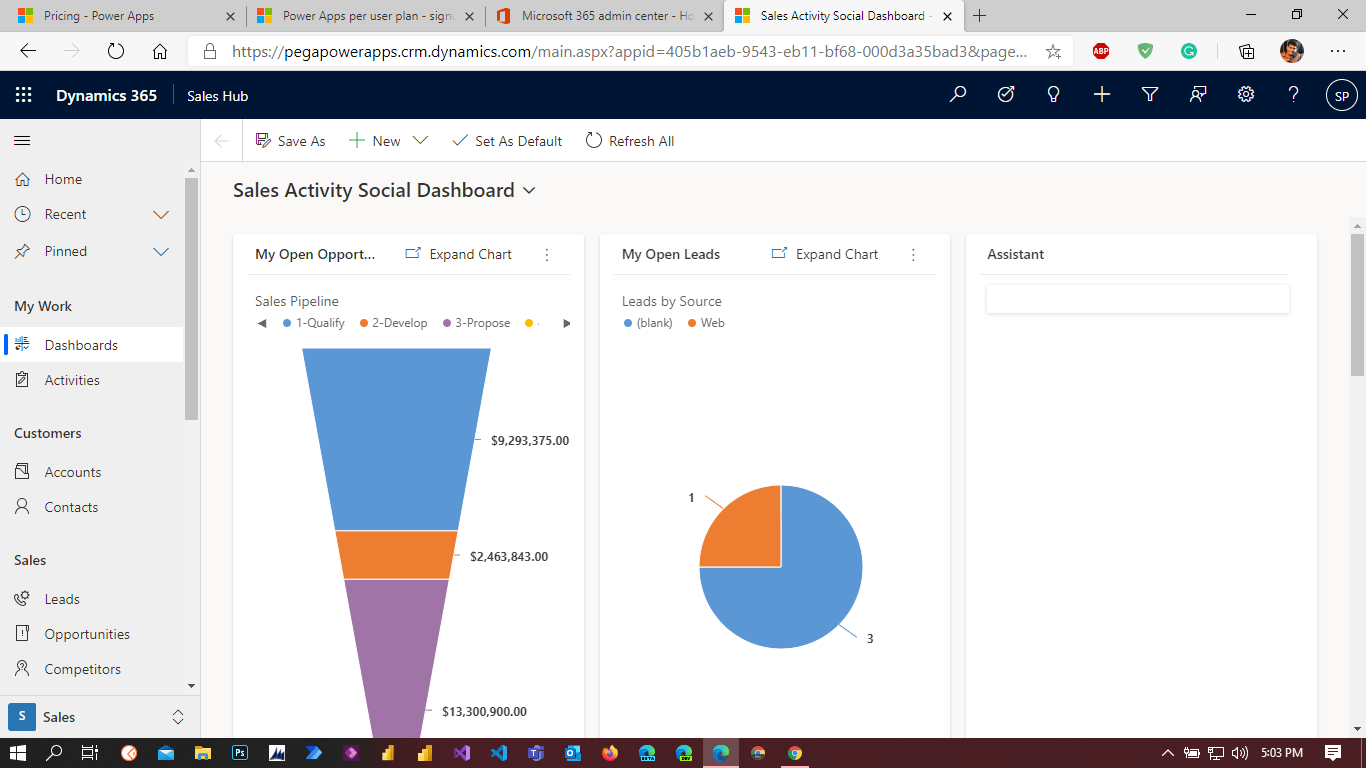
Task: Click the search magnifier in Dynamics header
Action: pyautogui.click(x=958, y=94)
